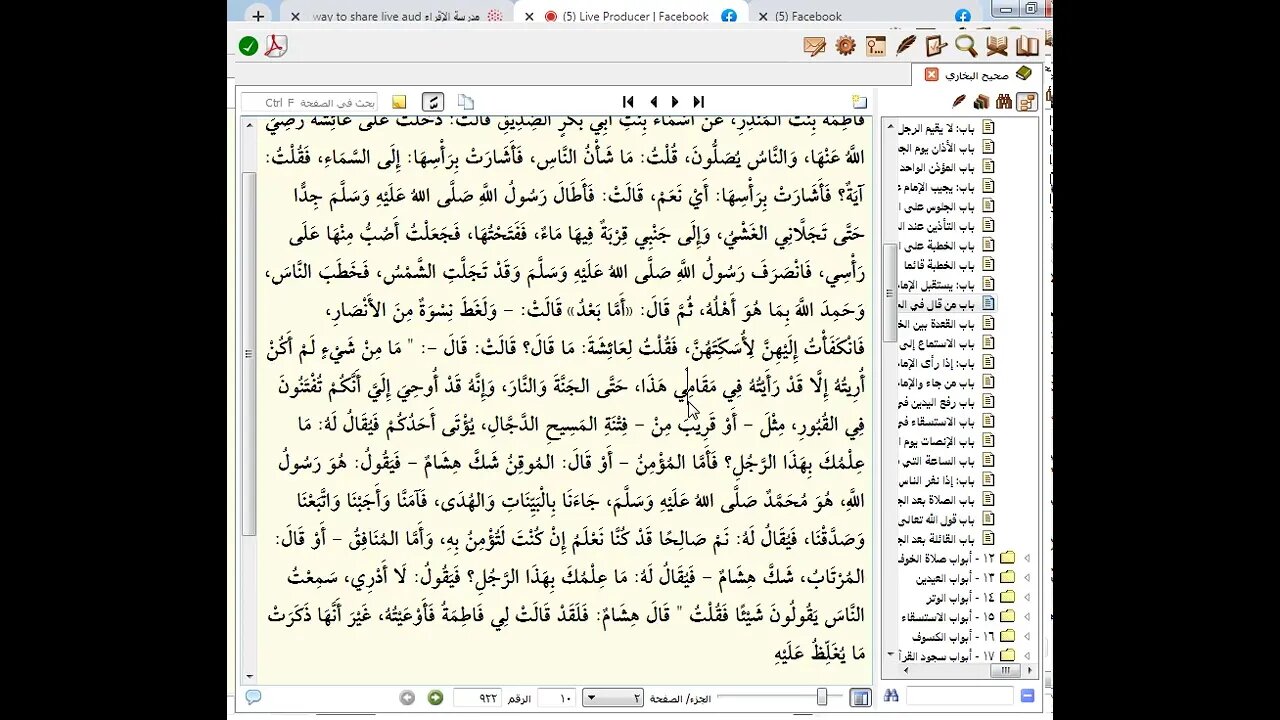Open the magnifying glass search tool

point(966,46)
